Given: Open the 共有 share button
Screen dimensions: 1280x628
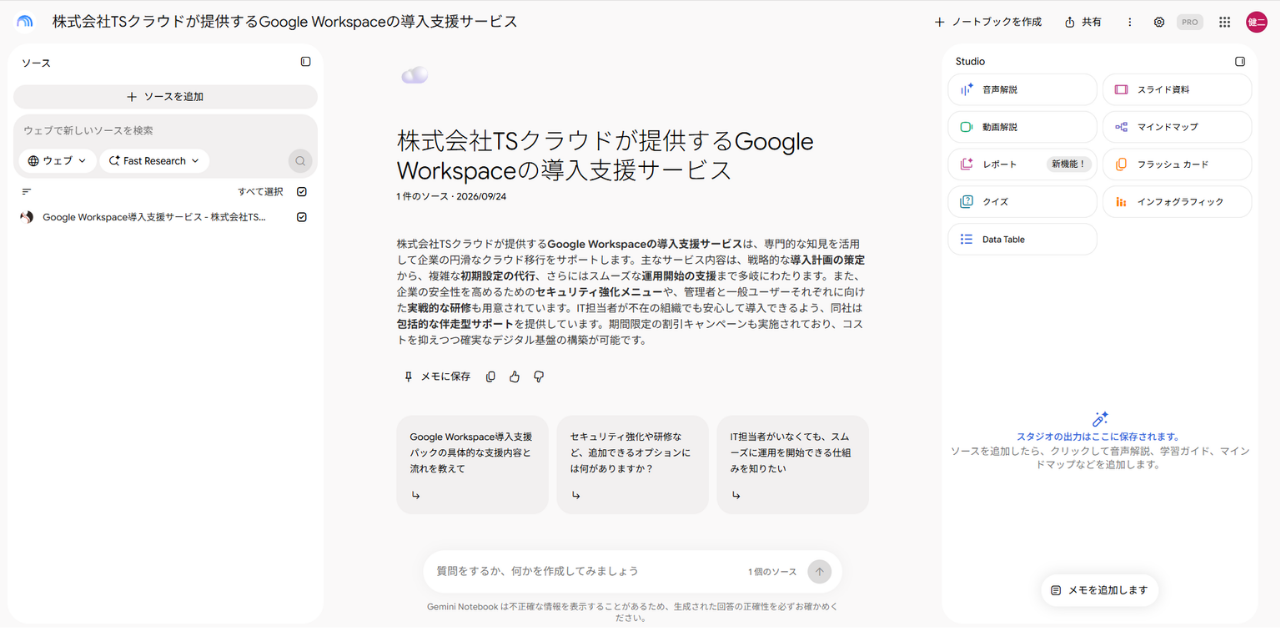Looking at the screenshot, I should (1083, 22).
